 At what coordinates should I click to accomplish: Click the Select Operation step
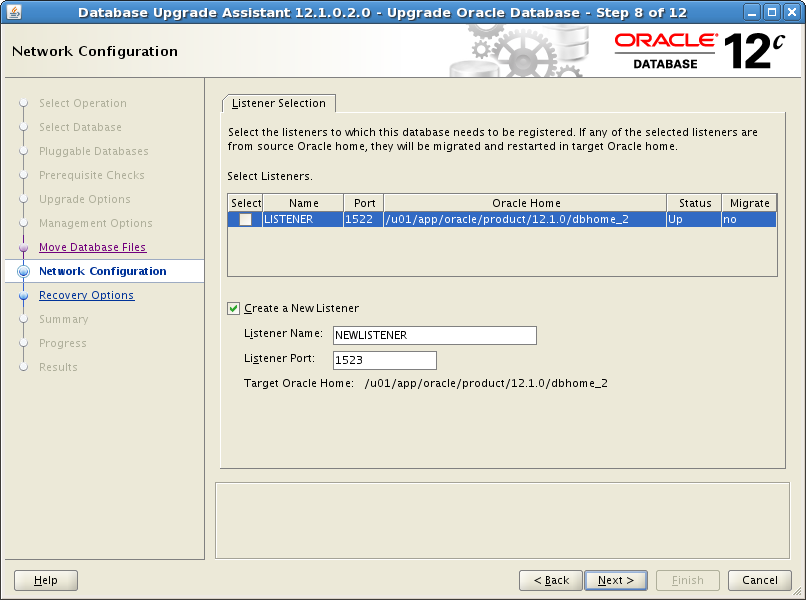point(83,103)
